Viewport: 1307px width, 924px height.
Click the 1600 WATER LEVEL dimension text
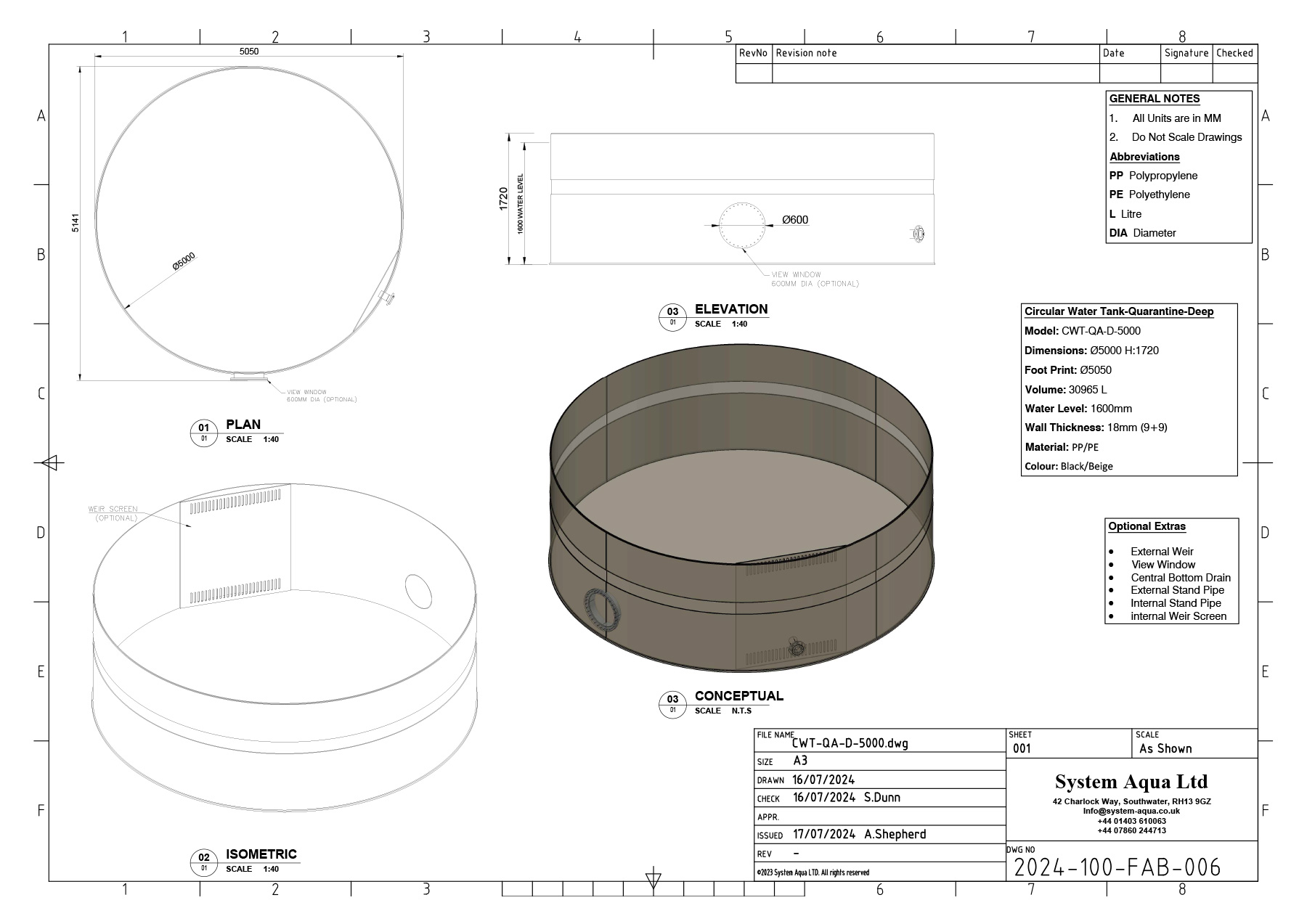point(520,203)
